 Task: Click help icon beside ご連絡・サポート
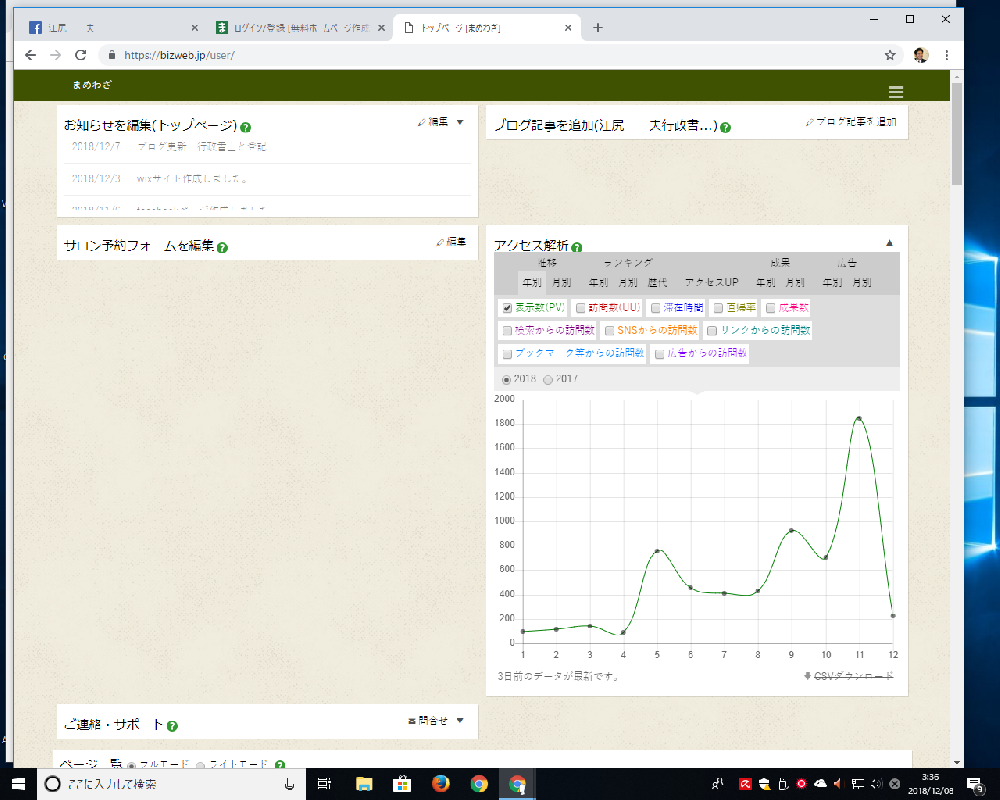[172, 726]
